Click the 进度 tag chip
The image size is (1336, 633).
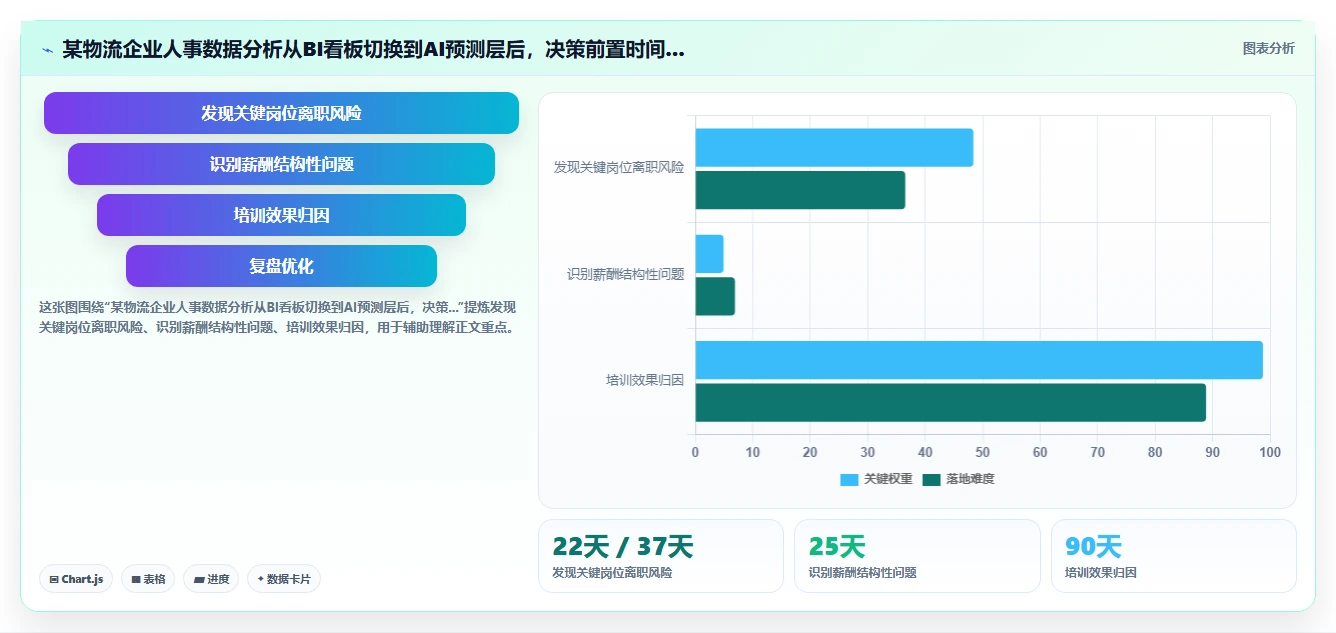(x=211, y=579)
